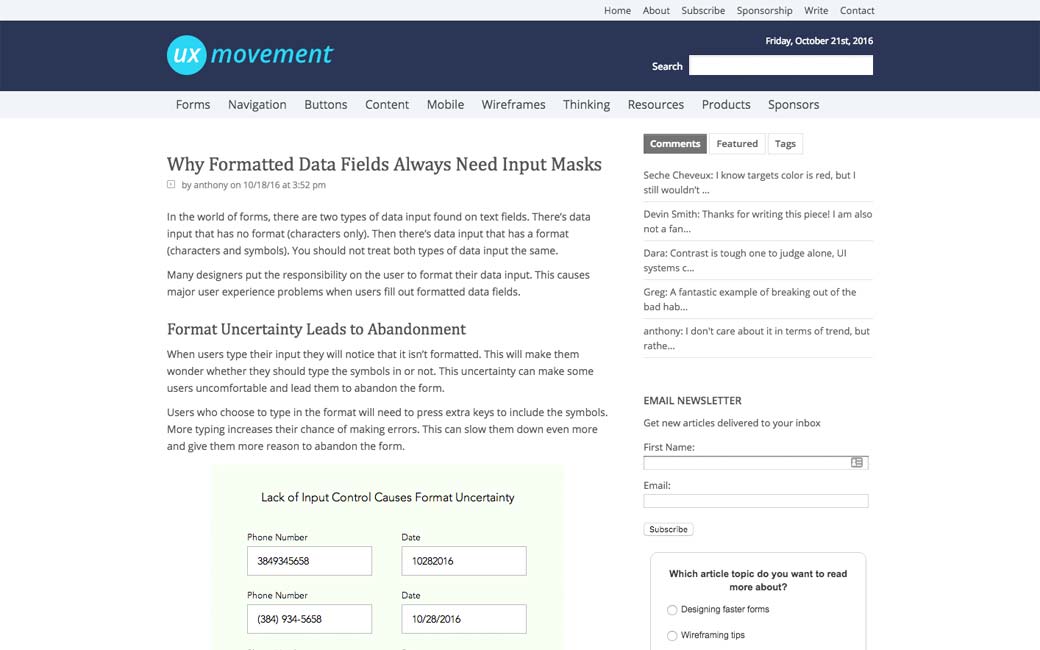This screenshot has height=650, width=1040.
Task: Open the Forms category menu
Action: pyautogui.click(x=193, y=105)
